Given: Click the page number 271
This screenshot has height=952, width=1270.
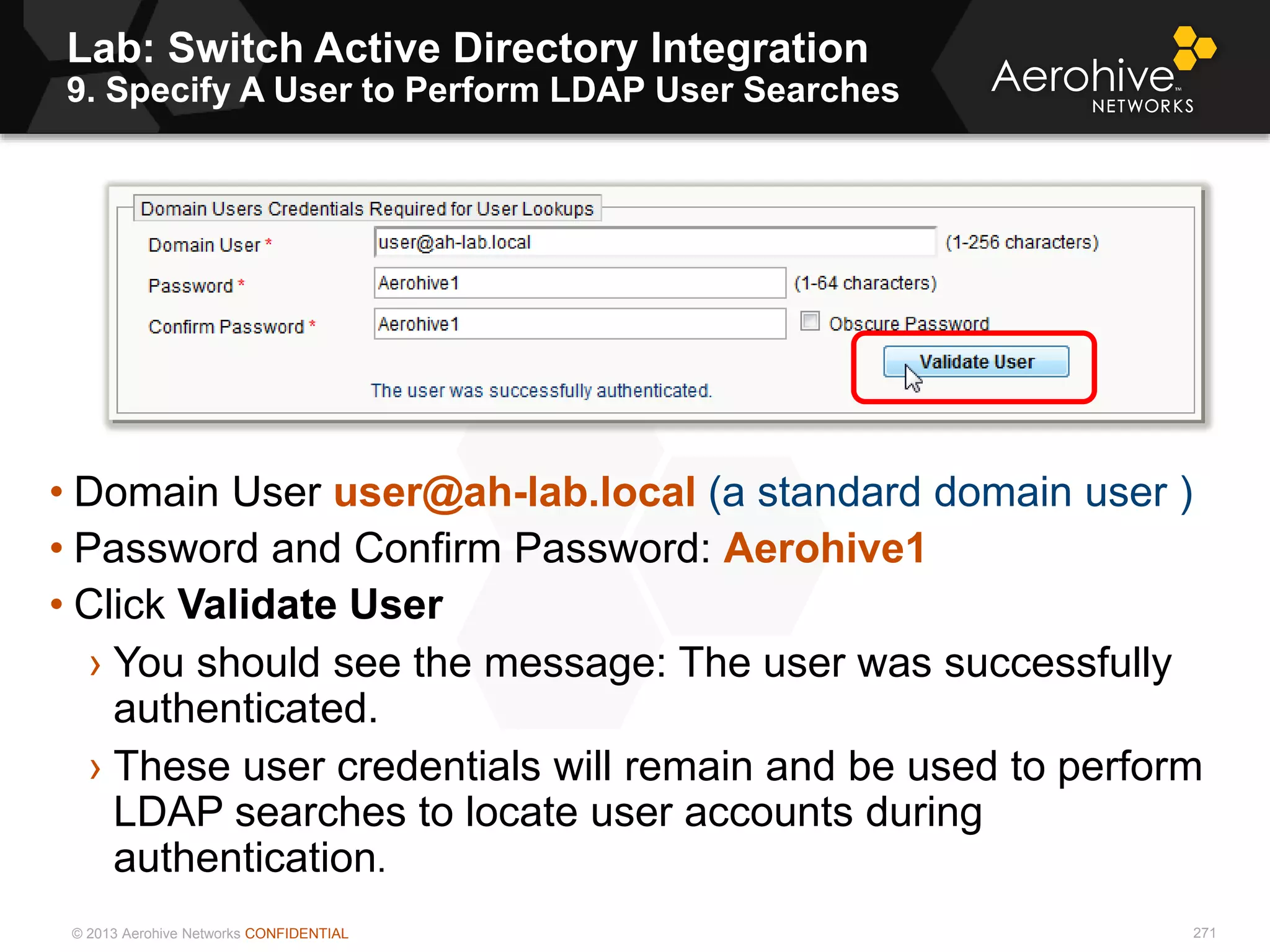Looking at the screenshot, I should pos(1204,933).
